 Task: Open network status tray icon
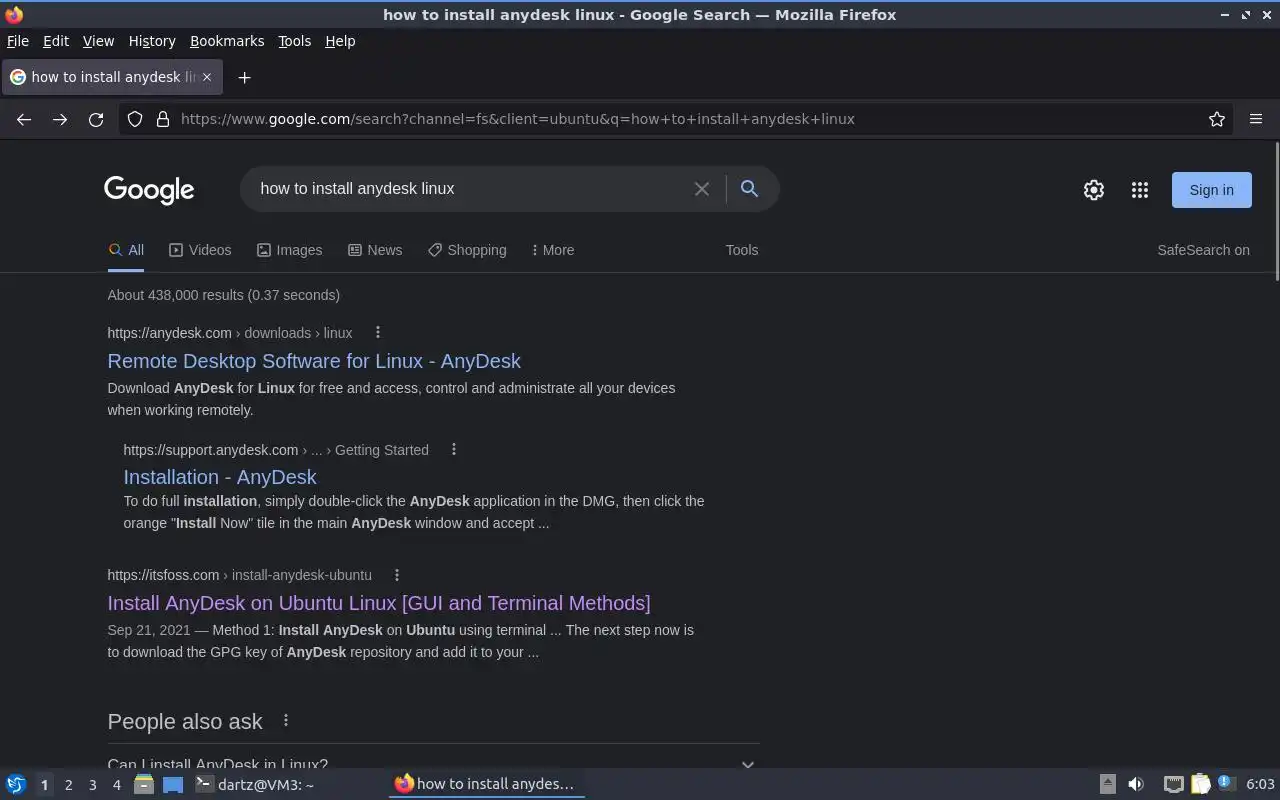click(x=1174, y=784)
